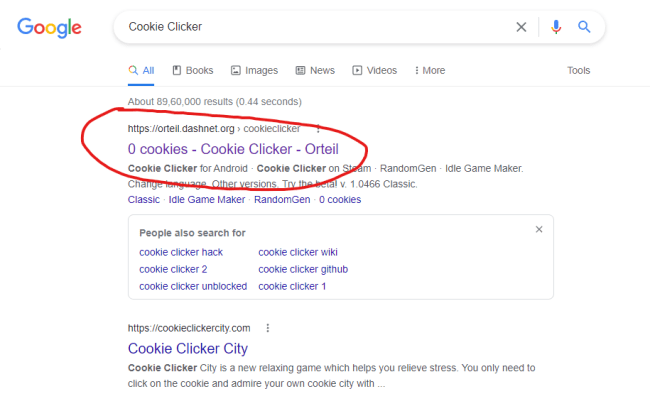Search for cookie clicker github

(303, 269)
